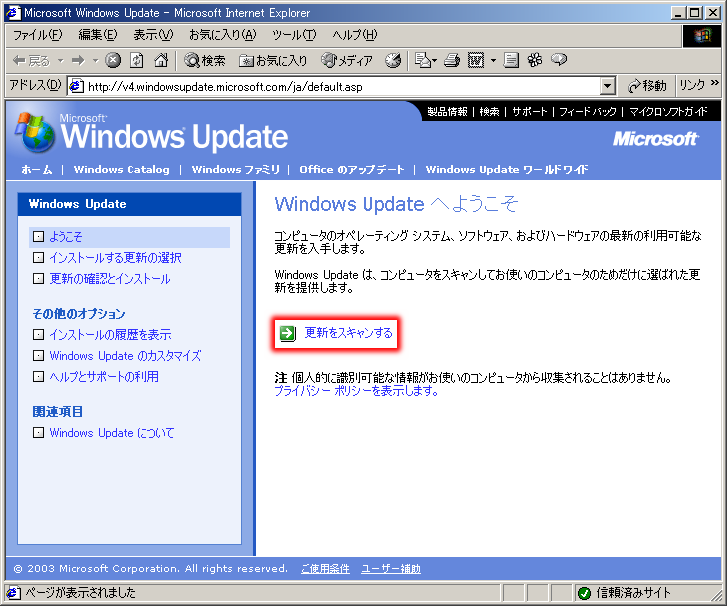This screenshot has width=727, height=606.
Task: Open the Mail button dropdown arrow
Action: click(x=435, y=60)
